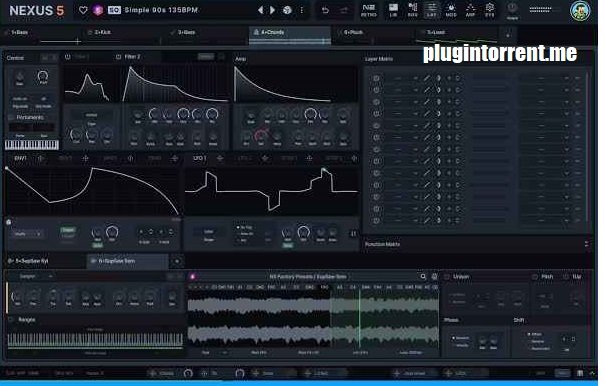605x386 pixels.
Task: Open the envelope mode dropdown below ENV1 graph
Action: 27,234
